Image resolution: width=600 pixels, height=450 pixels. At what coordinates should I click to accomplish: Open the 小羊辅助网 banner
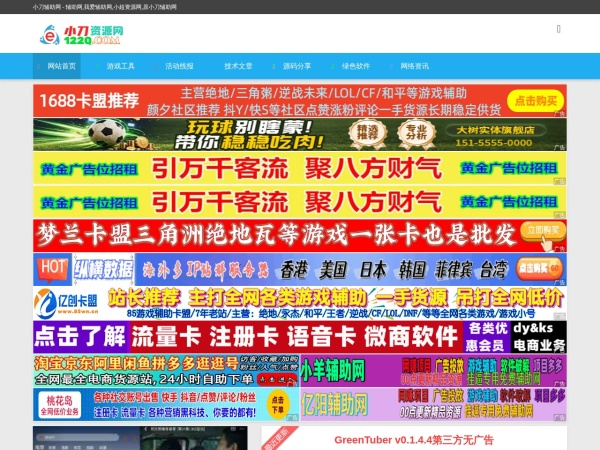(433, 370)
